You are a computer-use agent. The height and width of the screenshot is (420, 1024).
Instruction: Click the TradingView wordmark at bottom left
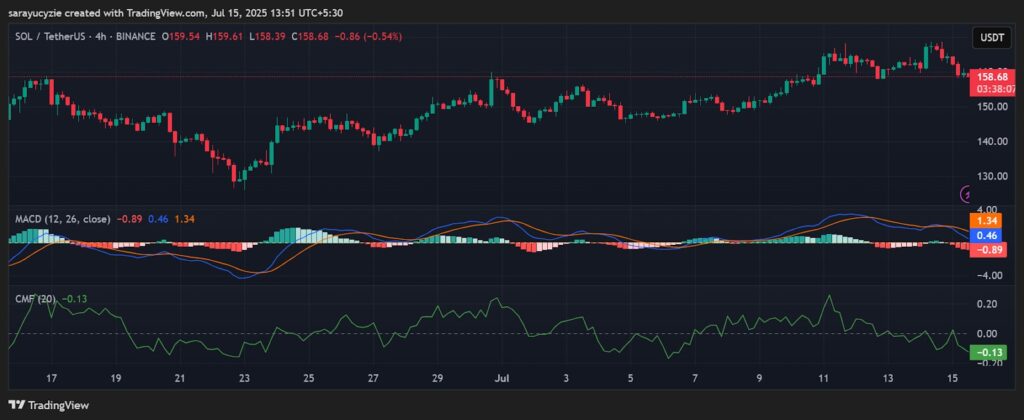pos(62,404)
